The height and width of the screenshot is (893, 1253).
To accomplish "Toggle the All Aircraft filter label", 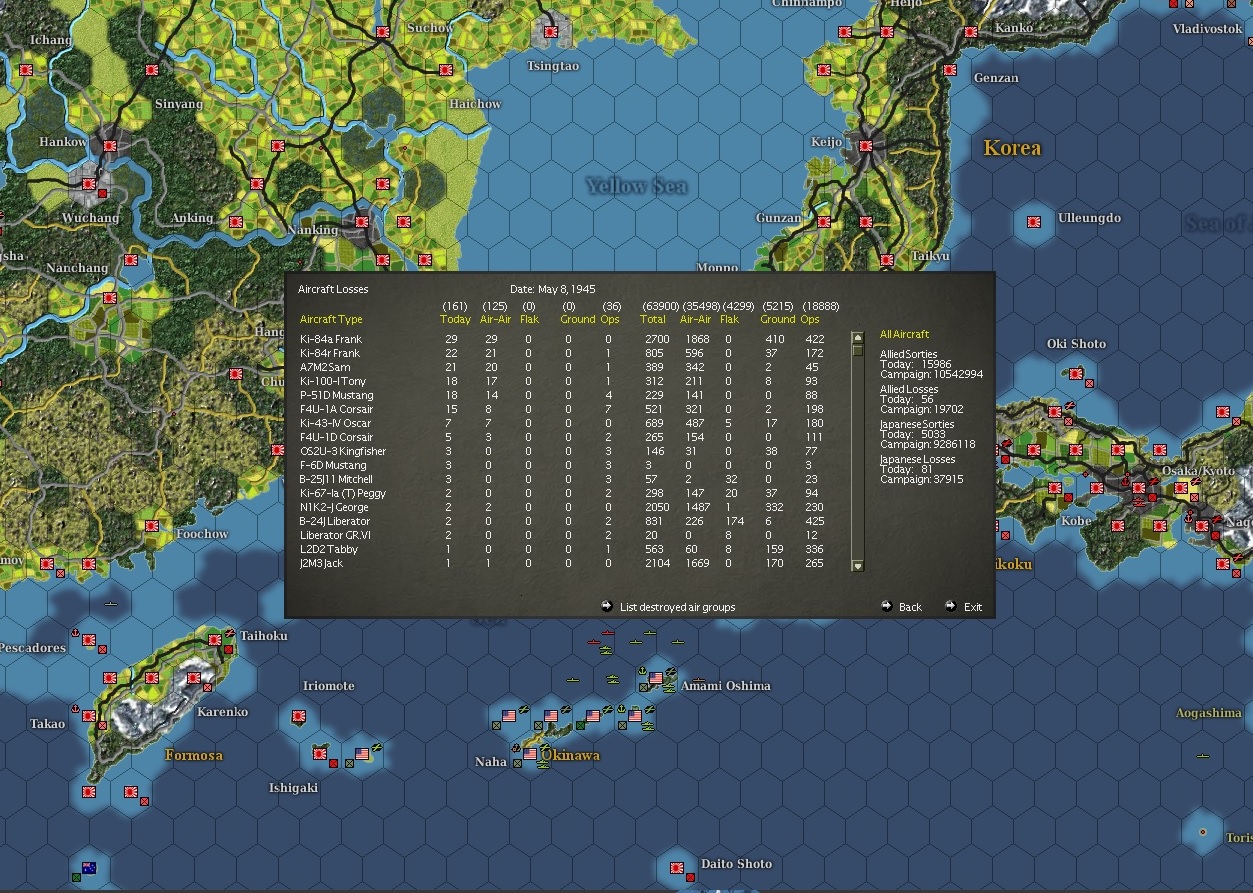I will [904, 334].
